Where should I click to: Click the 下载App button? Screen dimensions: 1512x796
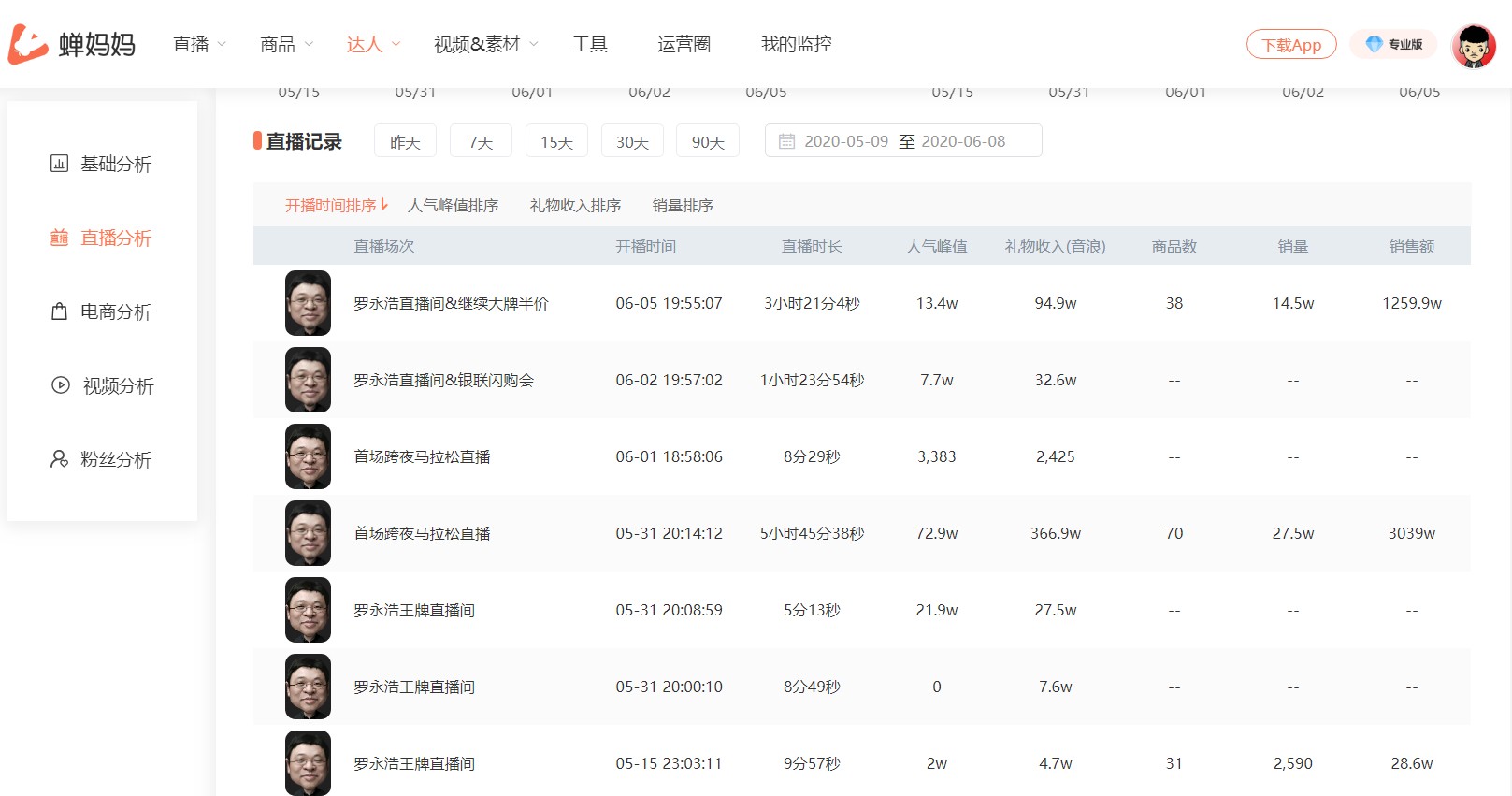click(1291, 44)
